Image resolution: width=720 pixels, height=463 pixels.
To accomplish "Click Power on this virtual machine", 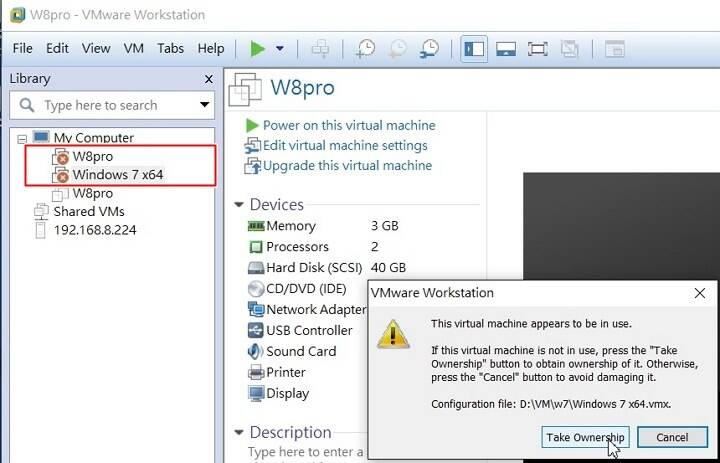I will tap(349, 125).
